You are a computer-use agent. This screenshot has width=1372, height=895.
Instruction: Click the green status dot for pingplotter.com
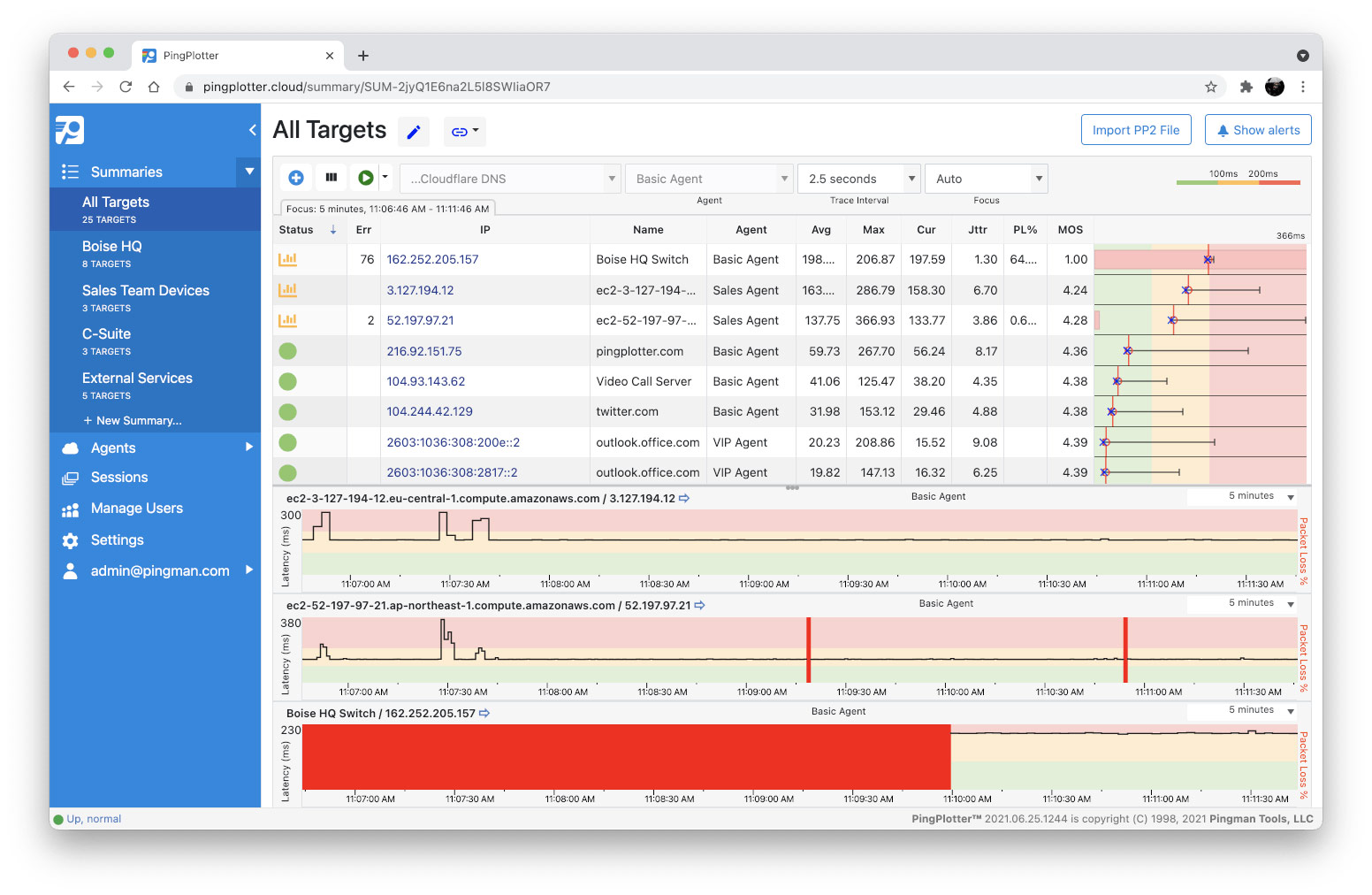(x=287, y=351)
